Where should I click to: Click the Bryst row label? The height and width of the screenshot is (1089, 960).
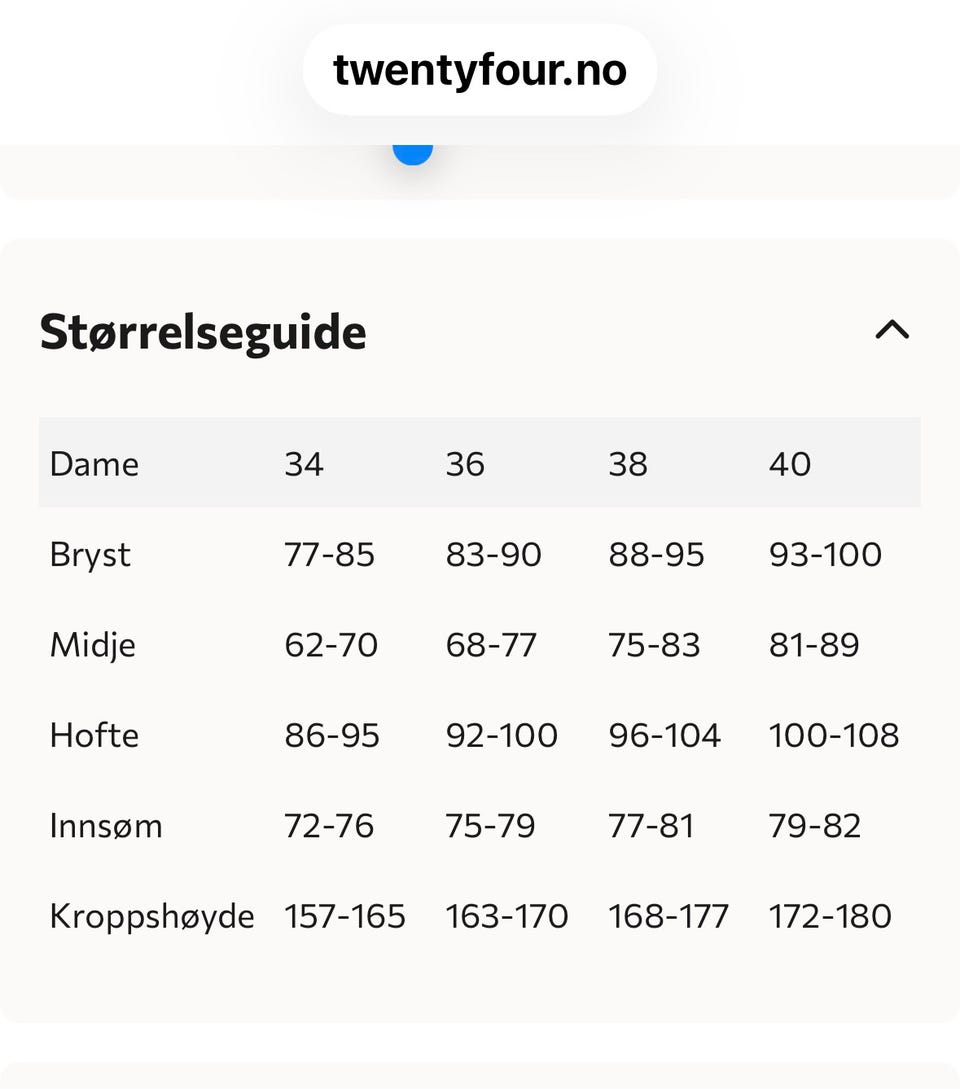tap(90, 555)
